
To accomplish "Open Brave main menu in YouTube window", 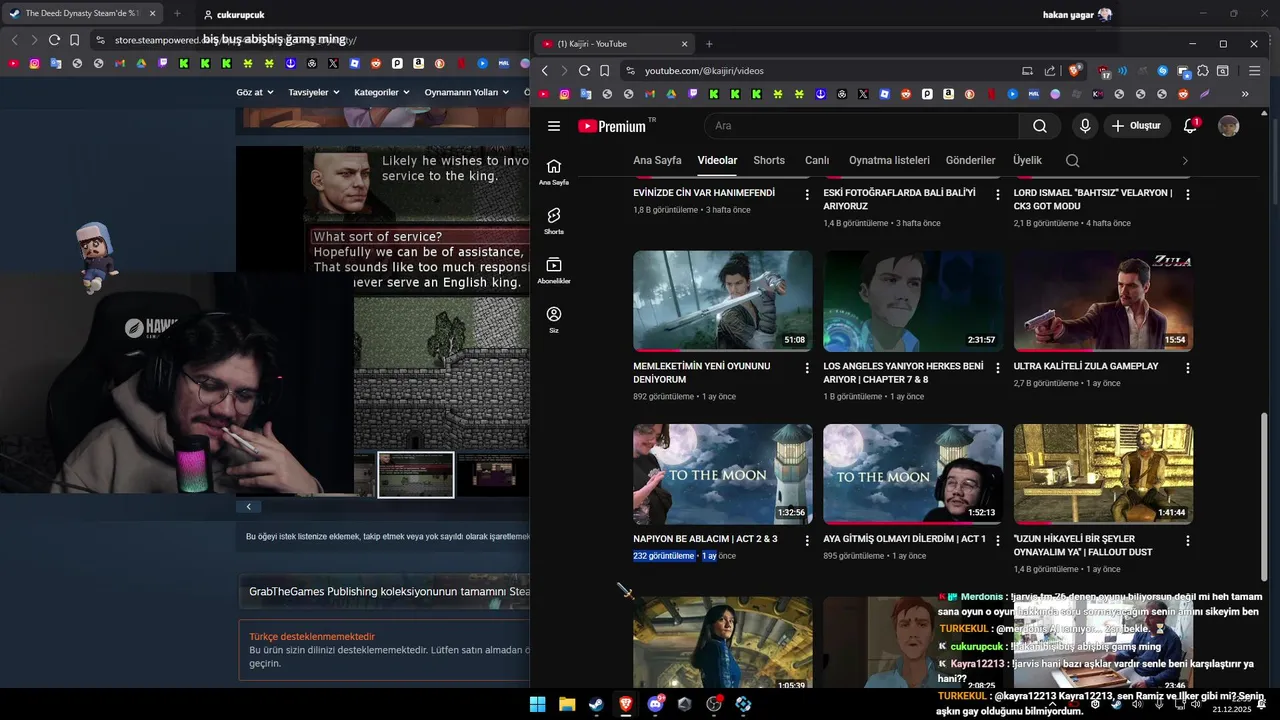I will click(x=1254, y=71).
